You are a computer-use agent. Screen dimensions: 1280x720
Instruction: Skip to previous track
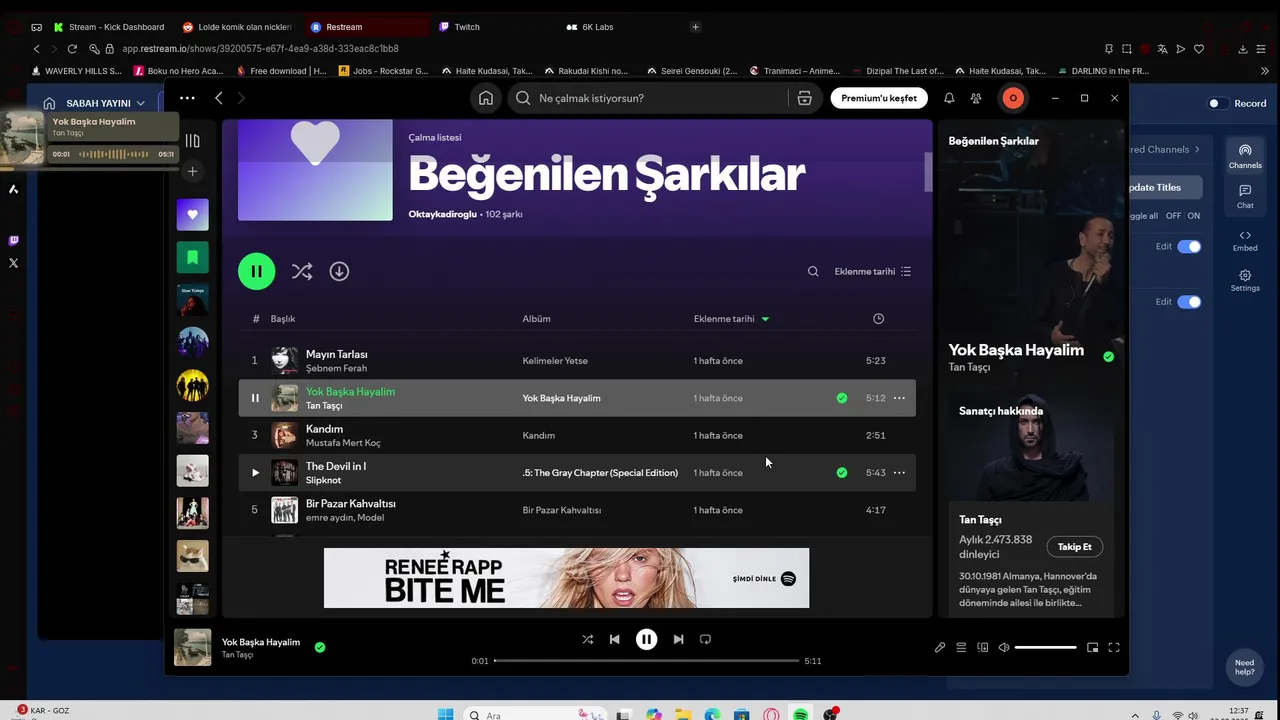[615, 639]
